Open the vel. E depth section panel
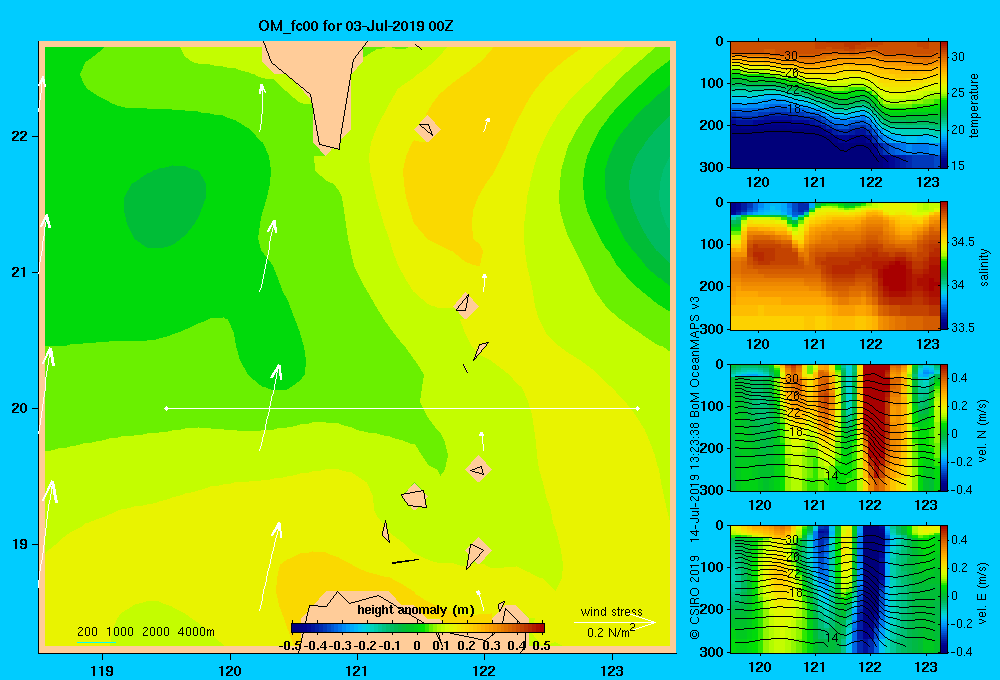 835,589
